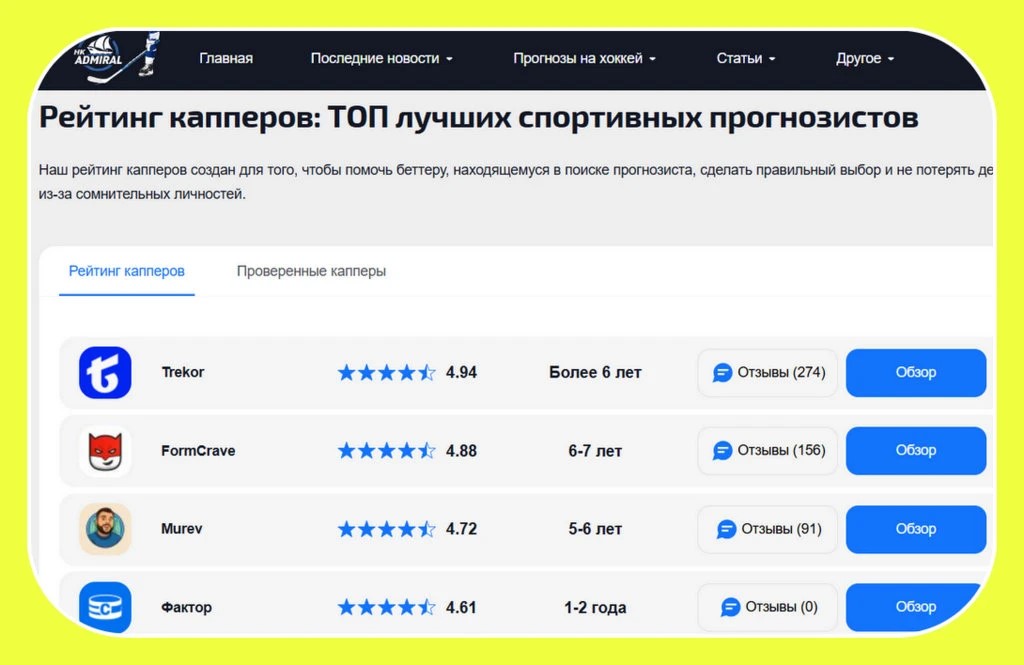Click the Murev name
This screenshot has height=665, width=1024.
pyautogui.click(x=182, y=529)
